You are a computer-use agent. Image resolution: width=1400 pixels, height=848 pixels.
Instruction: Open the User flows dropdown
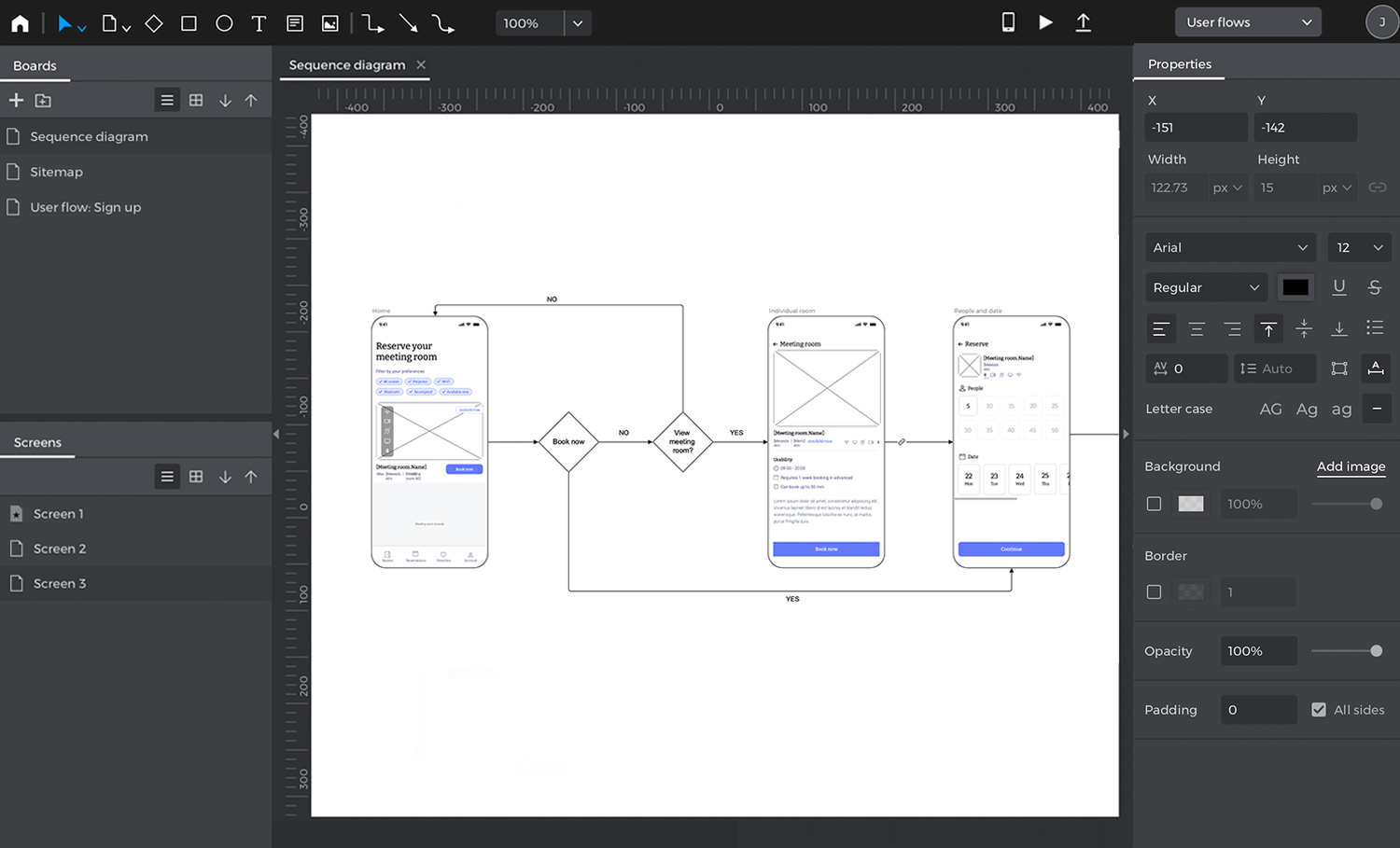click(1247, 22)
